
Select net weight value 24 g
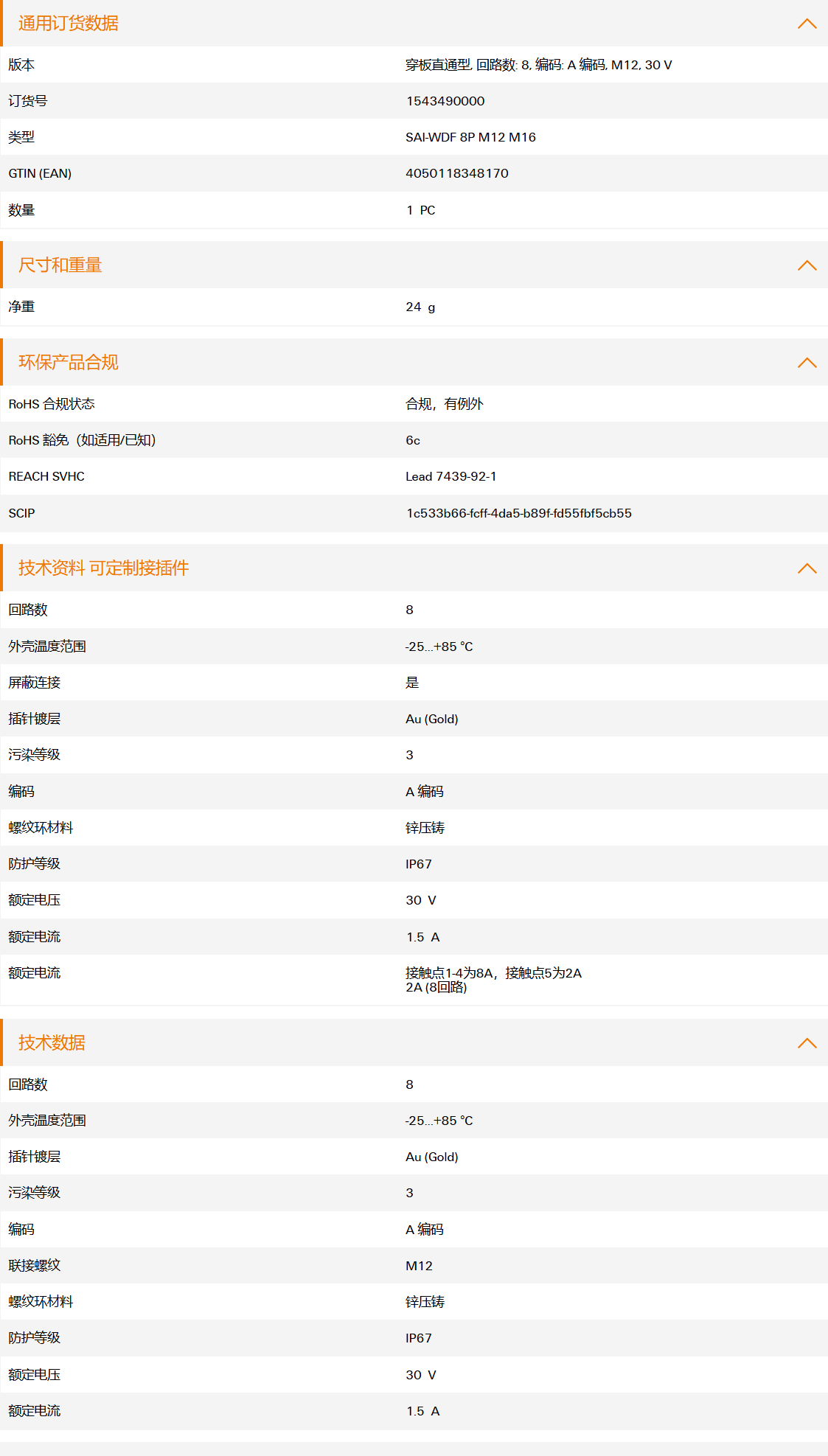420,307
